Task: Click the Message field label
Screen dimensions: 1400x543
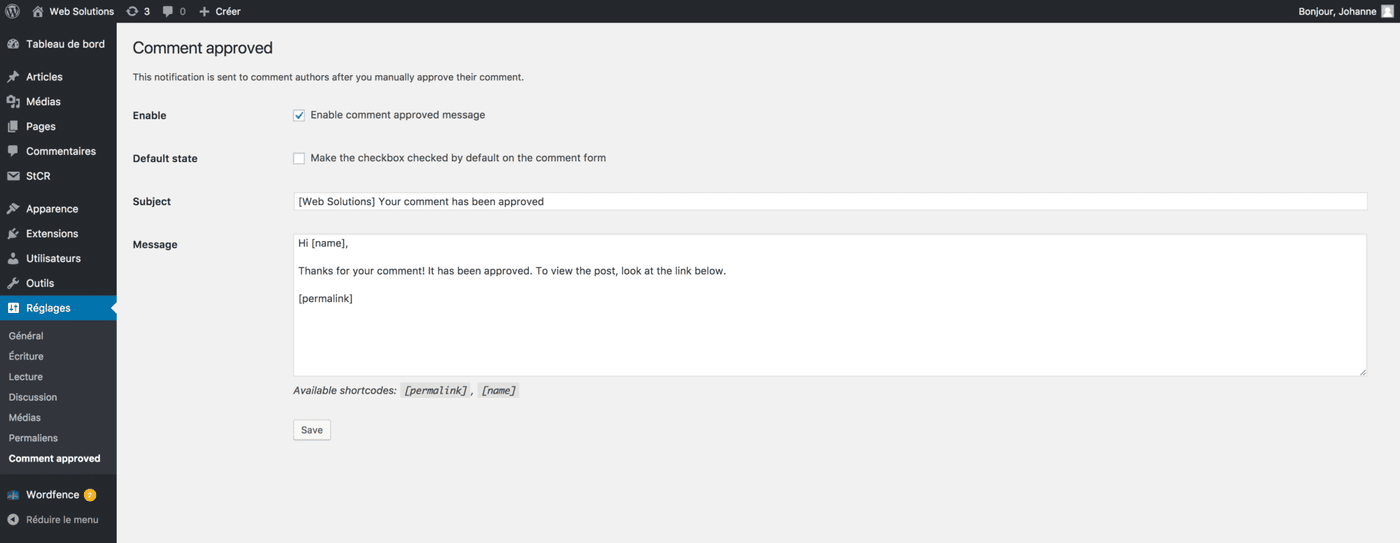Action: 155,245
